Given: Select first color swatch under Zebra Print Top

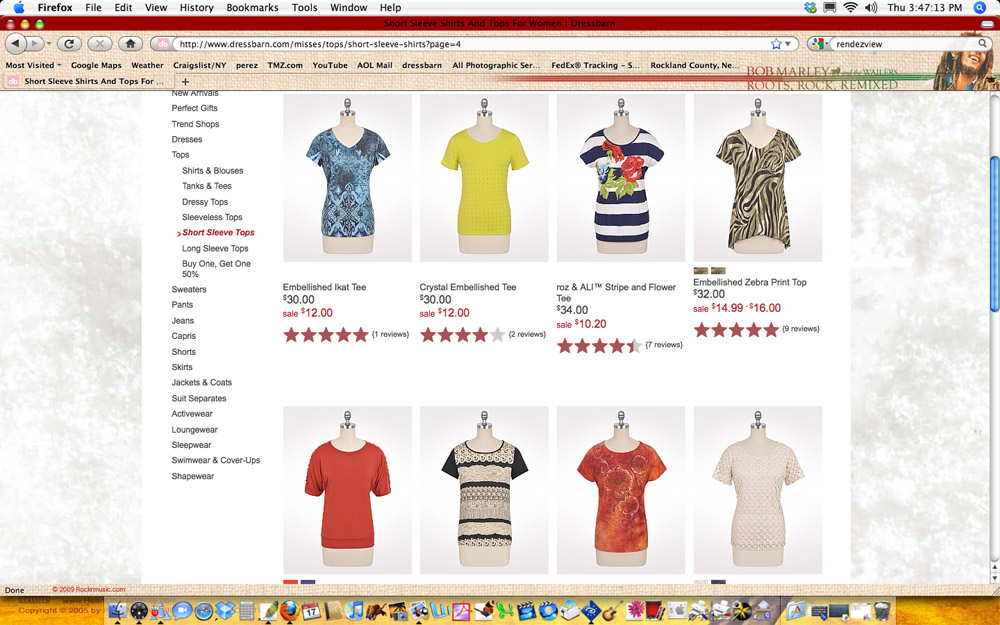Looking at the screenshot, I should 701,271.
